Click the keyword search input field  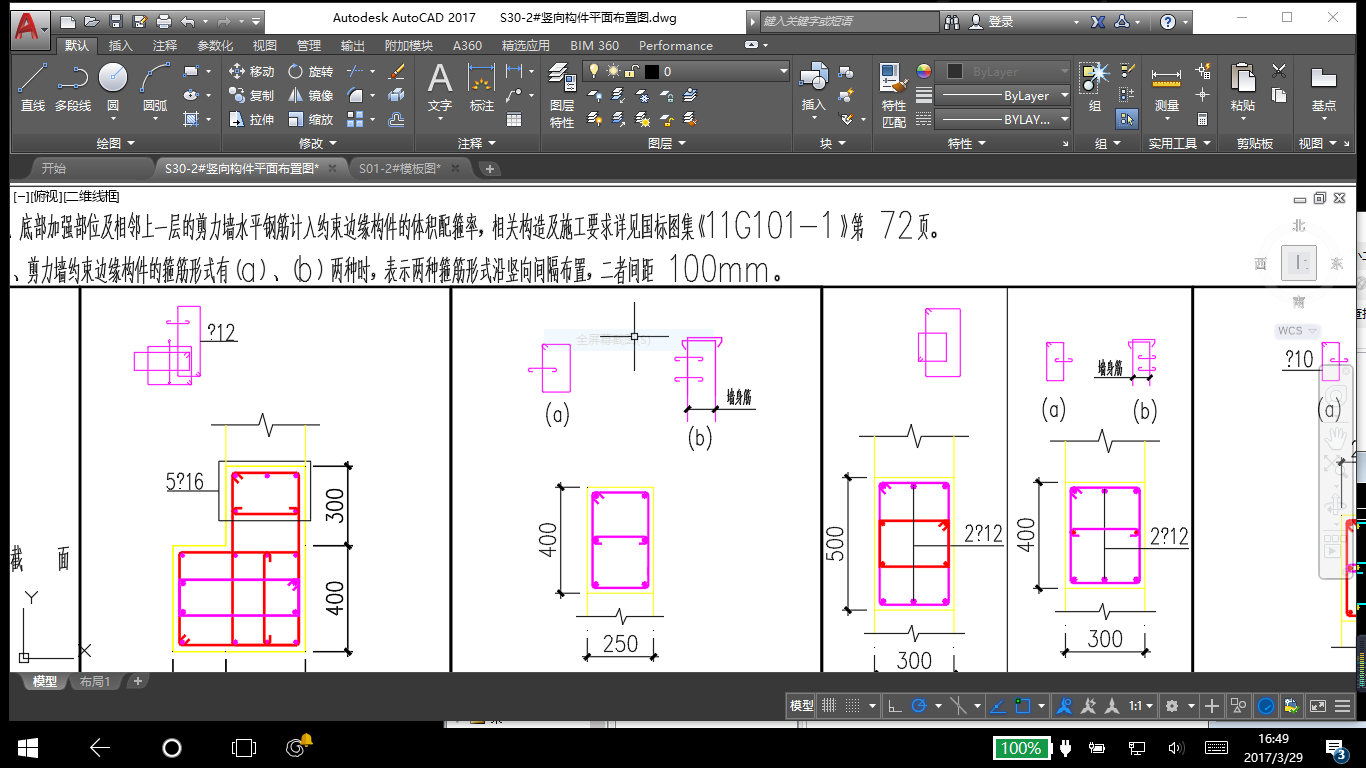[850, 21]
